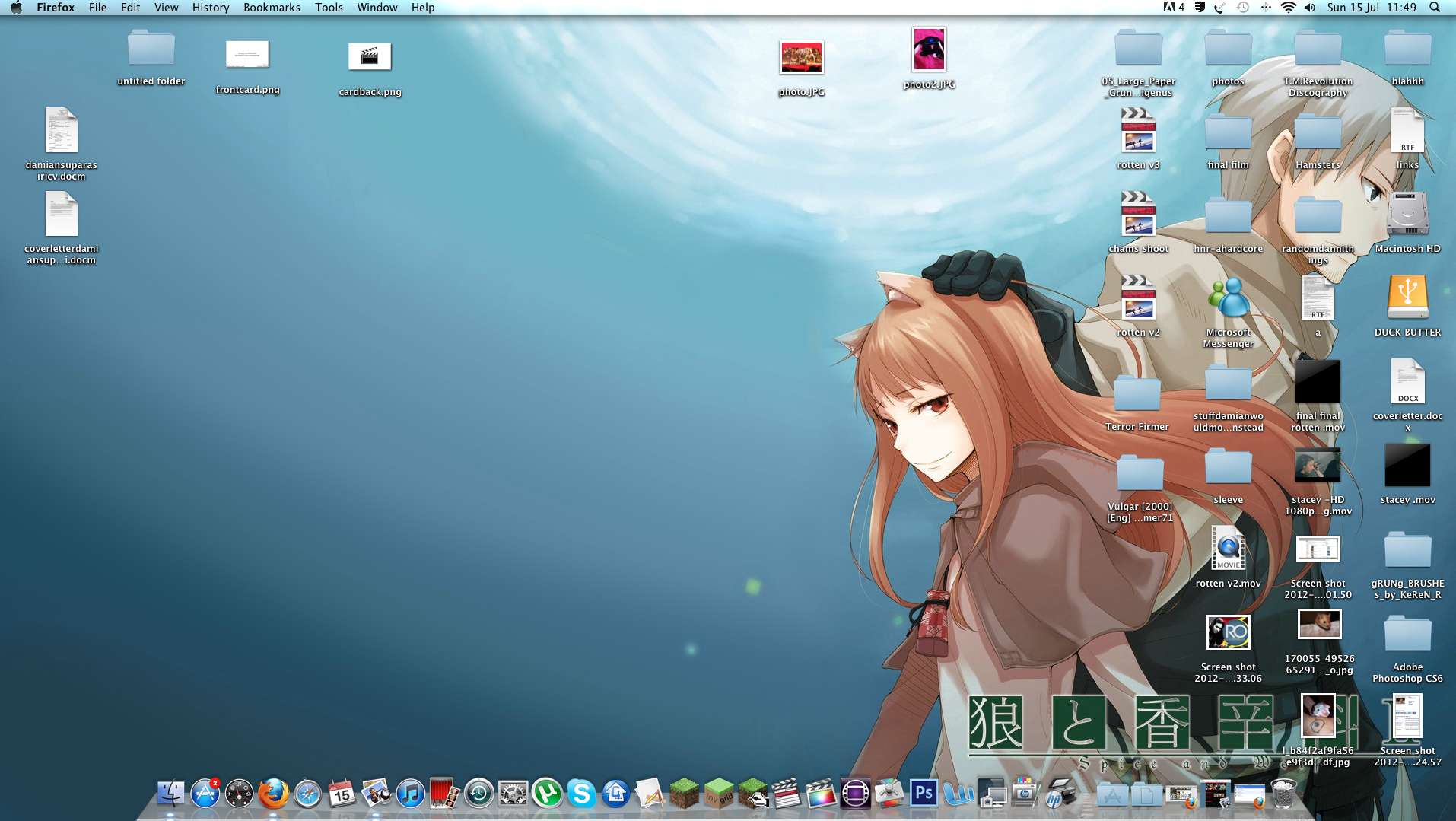Start µTorrent from the Dock

click(x=545, y=792)
